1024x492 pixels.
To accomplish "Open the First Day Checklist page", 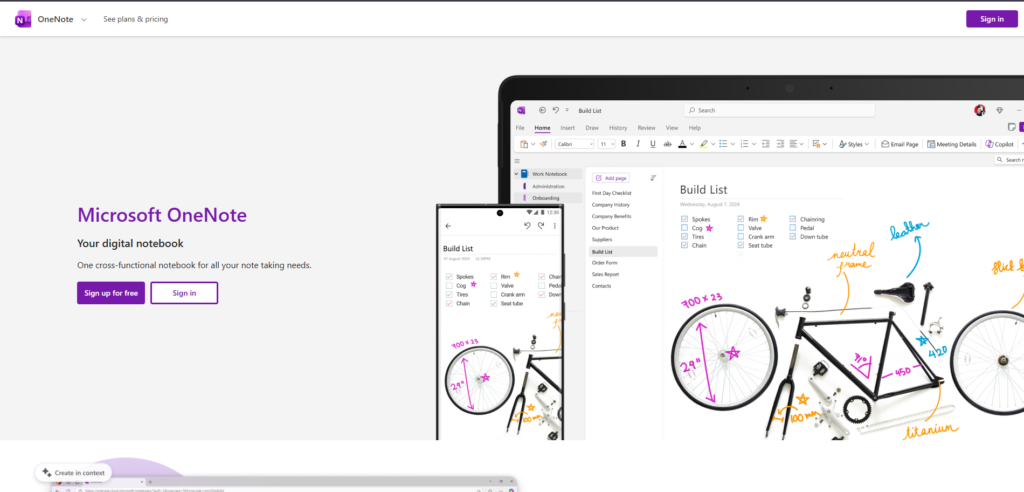I will click(611, 193).
